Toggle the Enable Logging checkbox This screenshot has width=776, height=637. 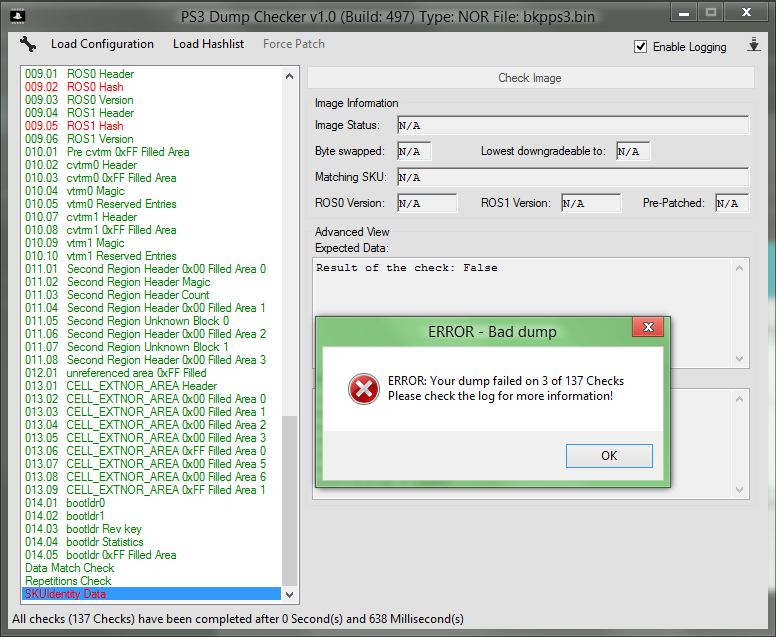point(641,47)
